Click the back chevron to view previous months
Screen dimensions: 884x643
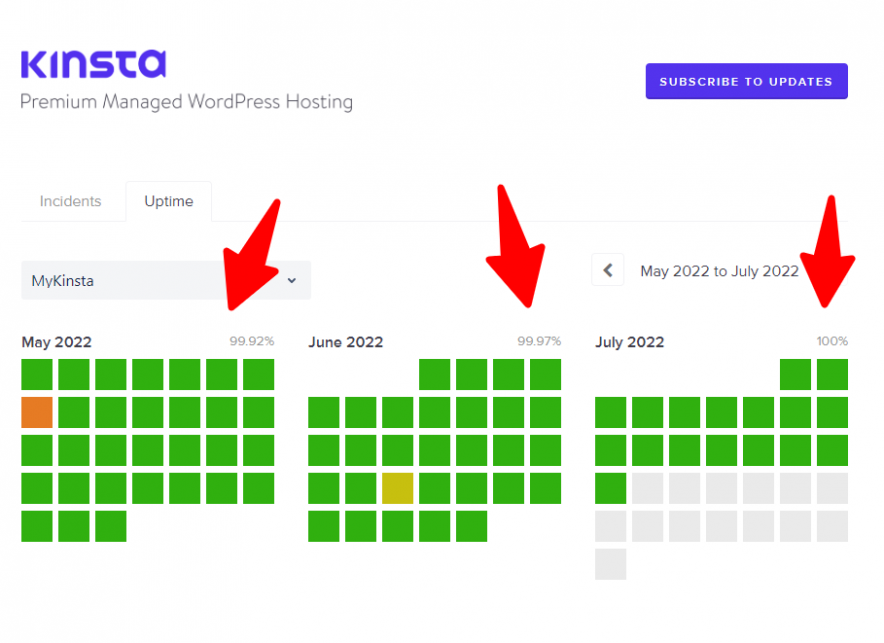pyautogui.click(x=608, y=270)
